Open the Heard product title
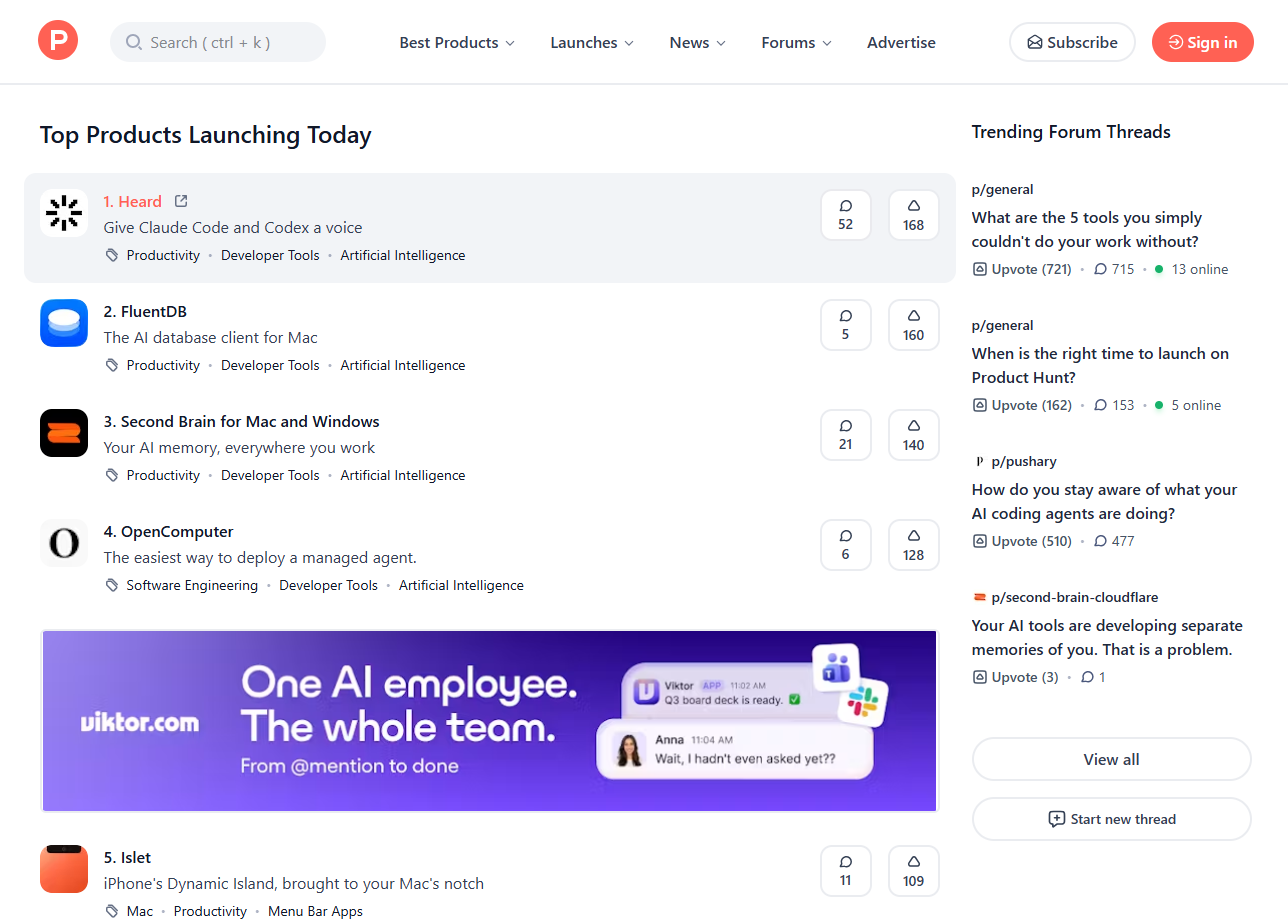Screen dimensions: 1288x919 (132, 201)
